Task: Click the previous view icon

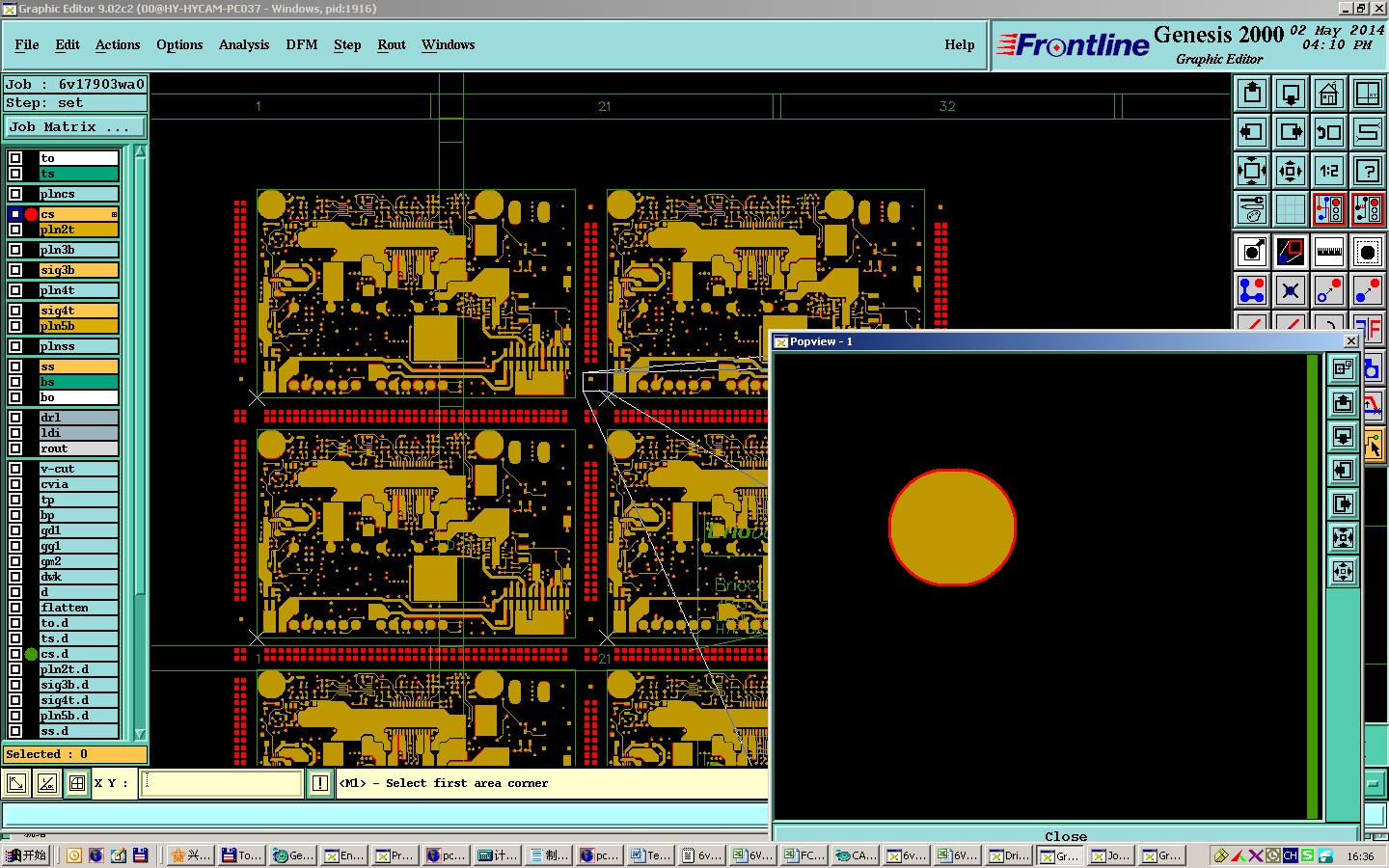Action: tap(1329, 132)
